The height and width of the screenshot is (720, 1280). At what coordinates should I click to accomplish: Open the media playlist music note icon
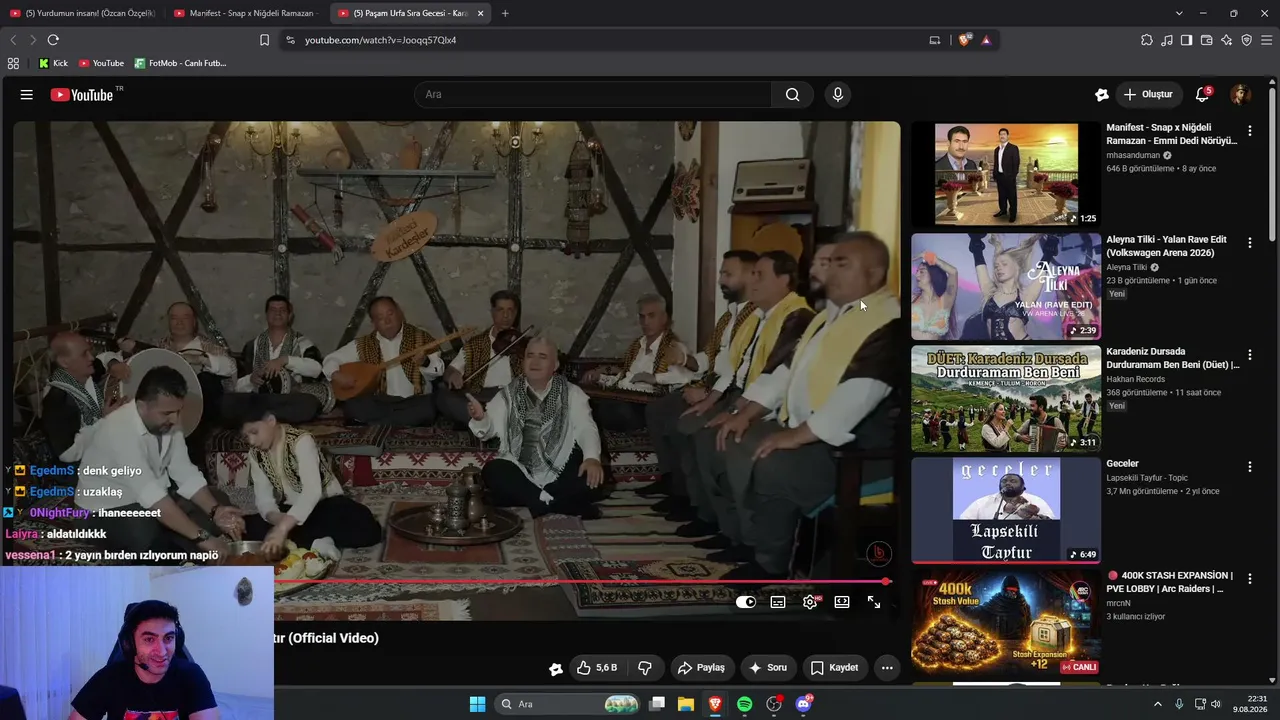click(x=1167, y=40)
